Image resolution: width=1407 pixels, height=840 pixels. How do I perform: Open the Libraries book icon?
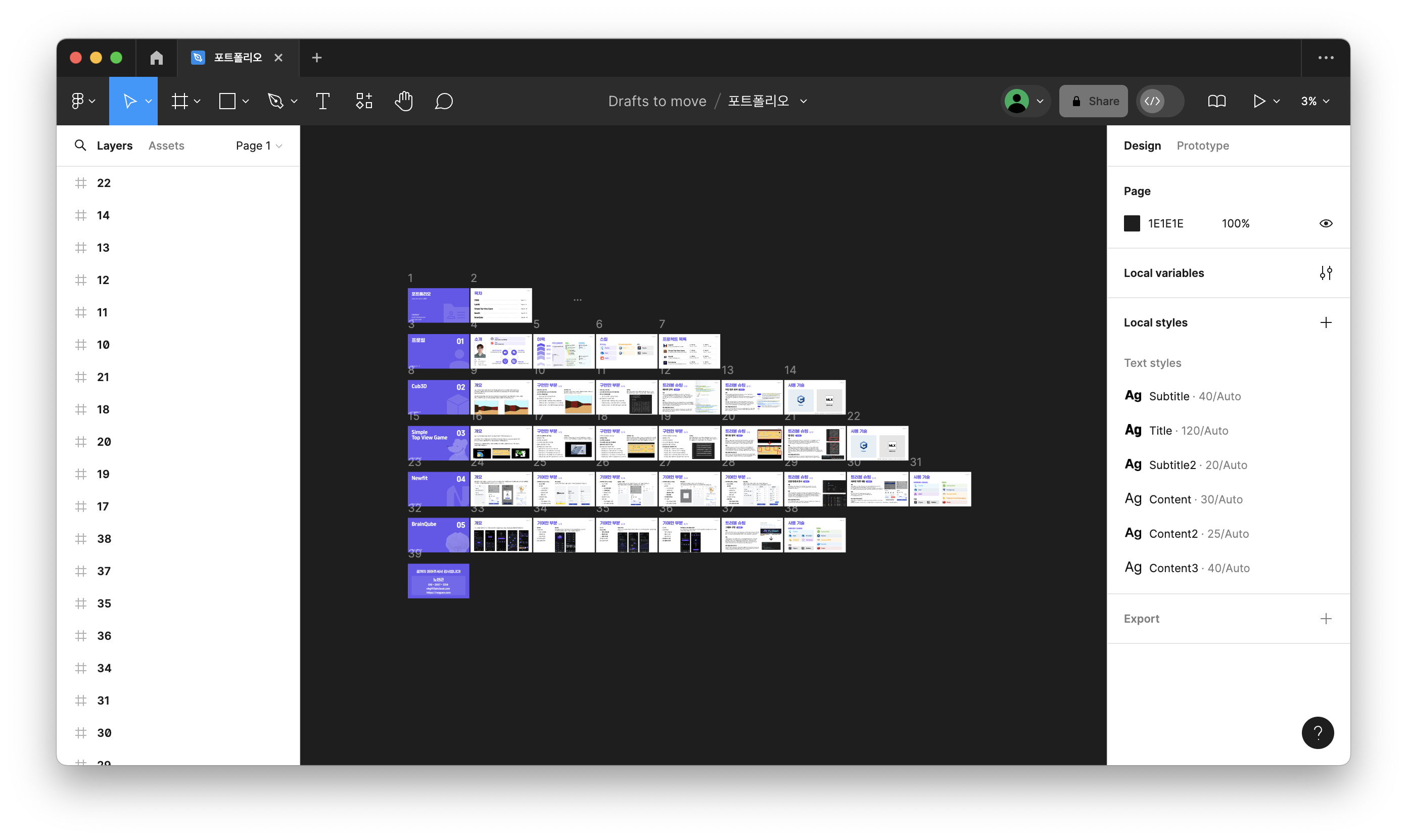coord(1216,101)
